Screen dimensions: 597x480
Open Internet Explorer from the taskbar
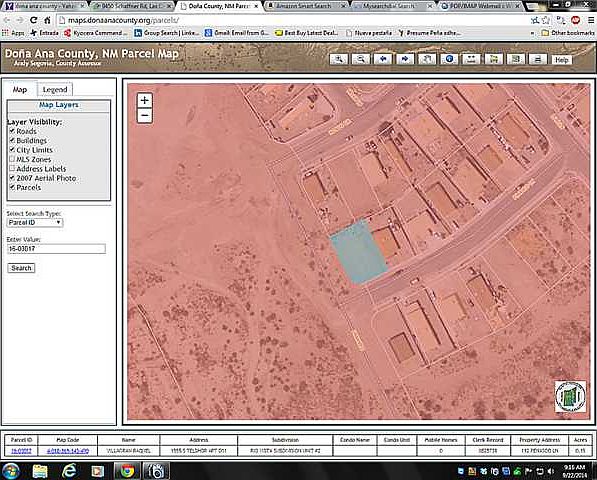69,471
